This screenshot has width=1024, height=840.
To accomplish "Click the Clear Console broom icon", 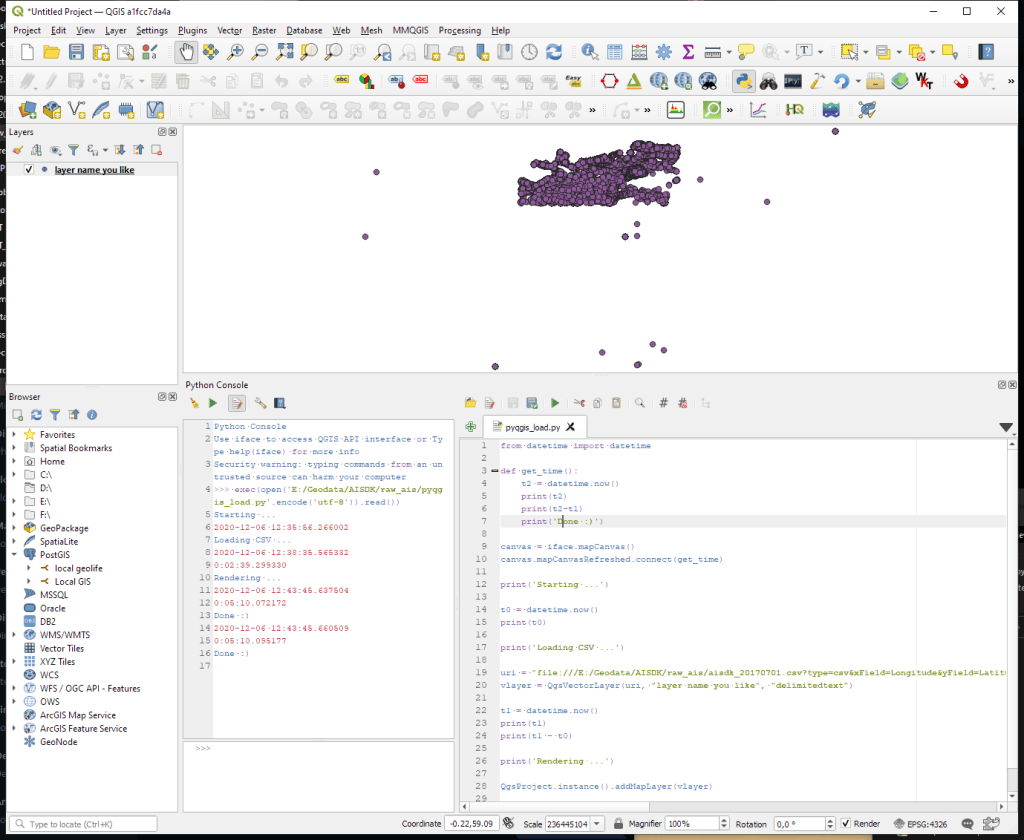I will click(194, 403).
